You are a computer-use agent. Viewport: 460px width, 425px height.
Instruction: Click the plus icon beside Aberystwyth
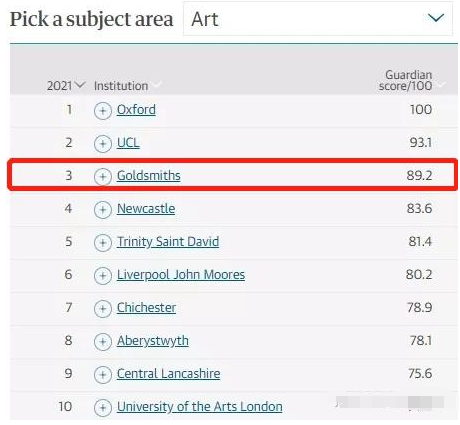tap(103, 342)
